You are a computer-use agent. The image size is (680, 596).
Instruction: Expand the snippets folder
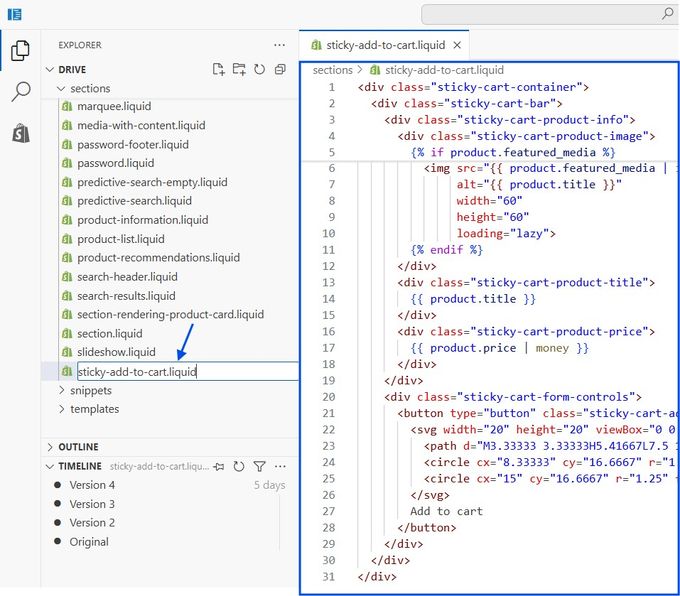61,390
